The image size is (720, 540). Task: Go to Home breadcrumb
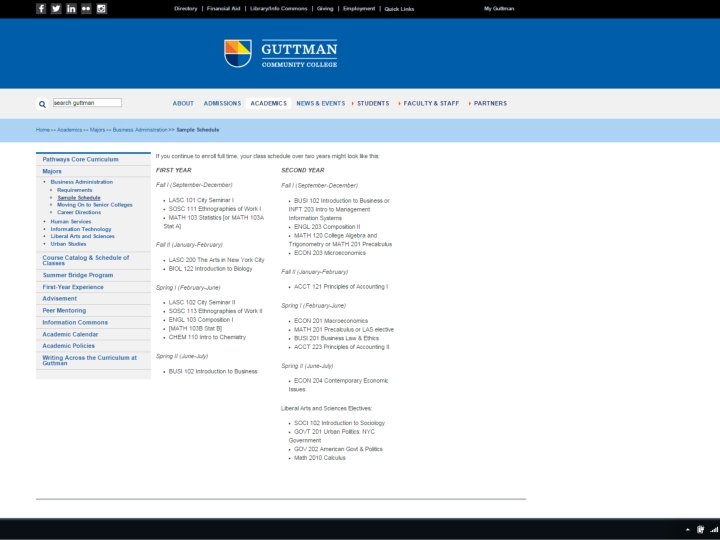click(x=43, y=130)
